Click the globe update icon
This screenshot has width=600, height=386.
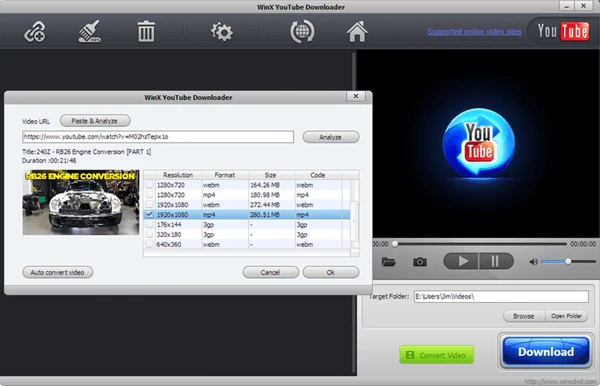click(302, 31)
